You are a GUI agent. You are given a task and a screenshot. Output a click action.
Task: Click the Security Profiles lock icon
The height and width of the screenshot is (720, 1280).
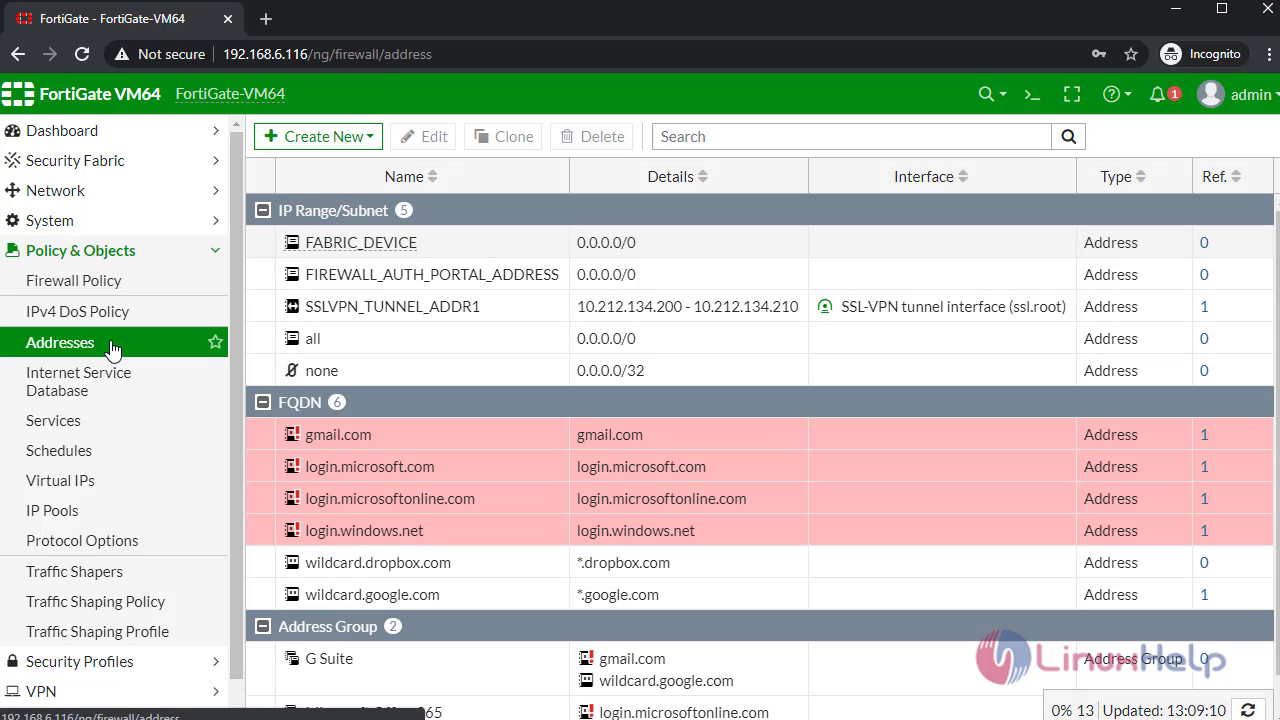(13, 661)
